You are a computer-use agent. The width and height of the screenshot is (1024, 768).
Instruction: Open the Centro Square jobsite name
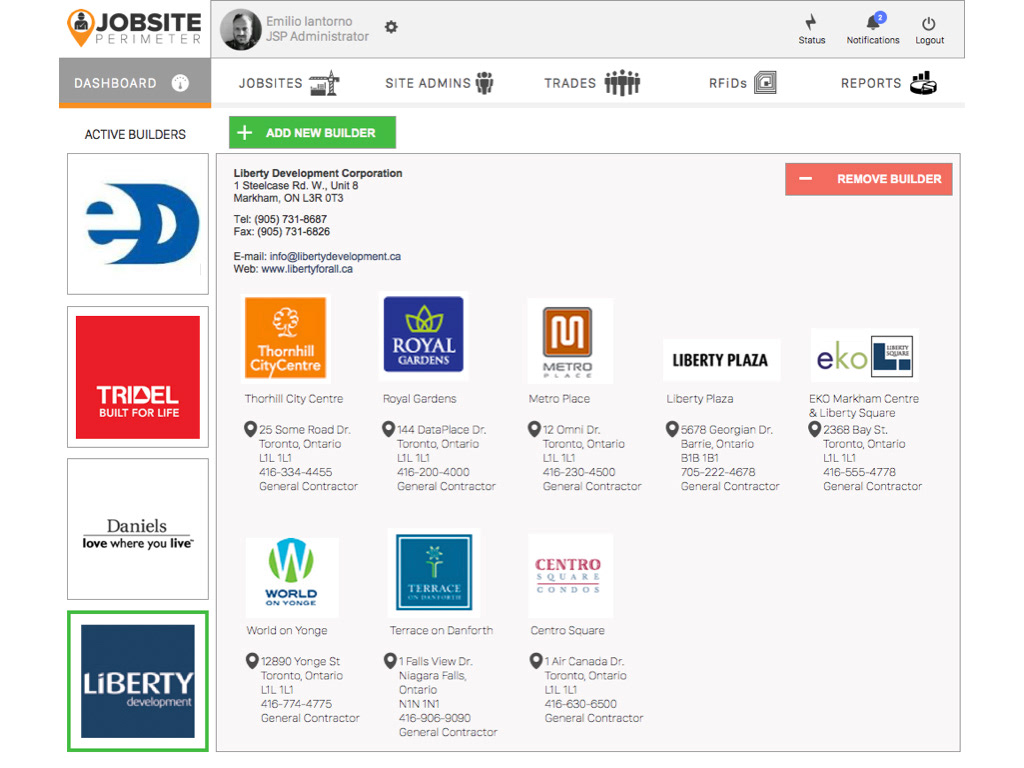pos(568,630)
